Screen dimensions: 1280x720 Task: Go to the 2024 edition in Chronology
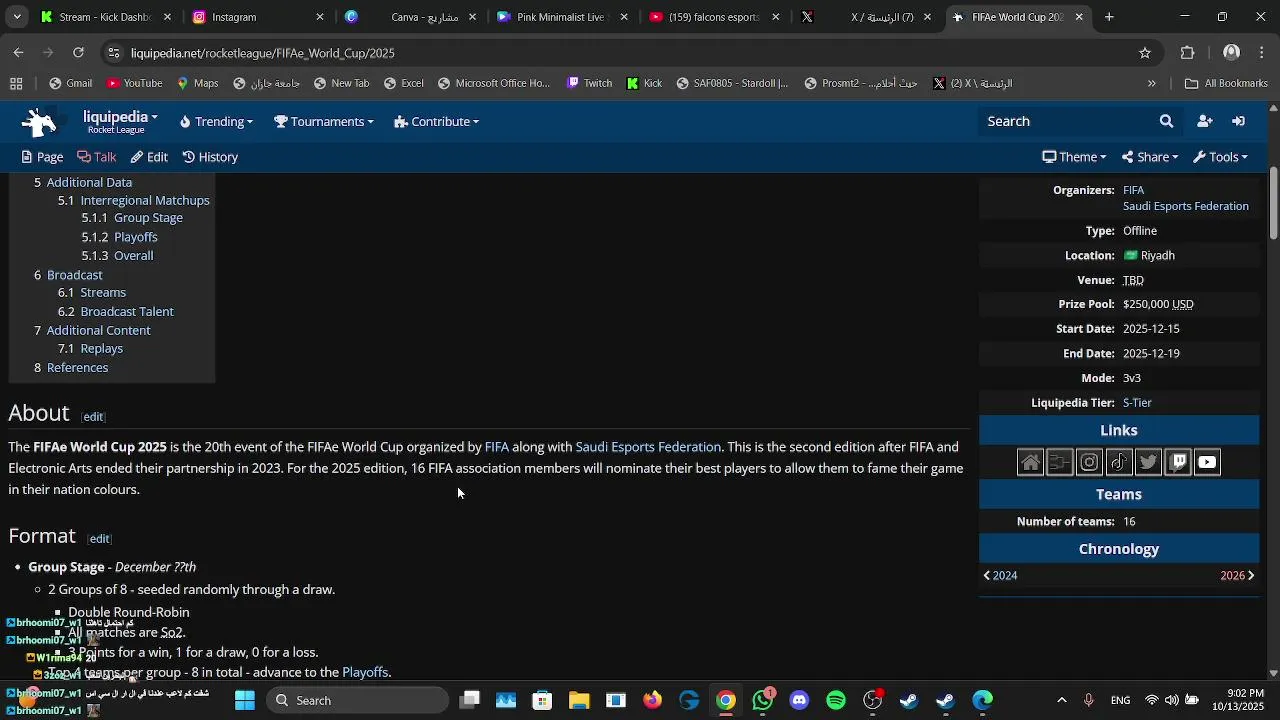click(1000, 576)
